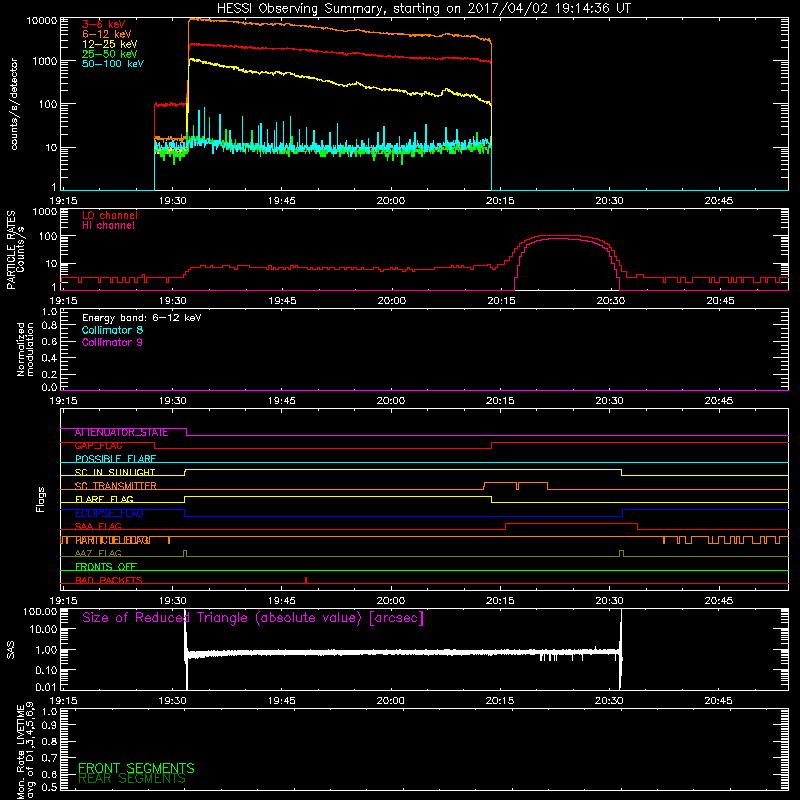Click the 0.2 tick on modulation axis
This screenshot has height=800, width=800.
pos(49,374)
